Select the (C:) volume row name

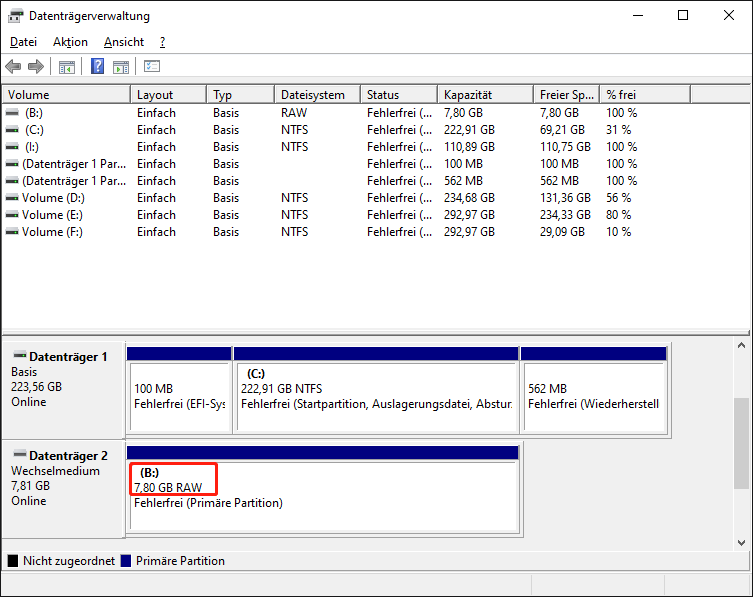(x=34, y=130)
